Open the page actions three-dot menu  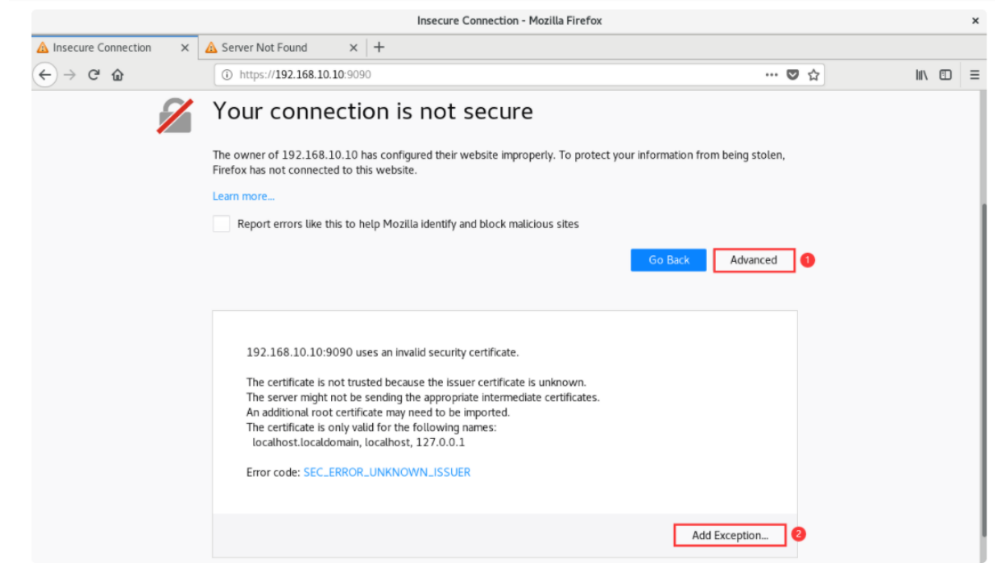pos(771,75)
